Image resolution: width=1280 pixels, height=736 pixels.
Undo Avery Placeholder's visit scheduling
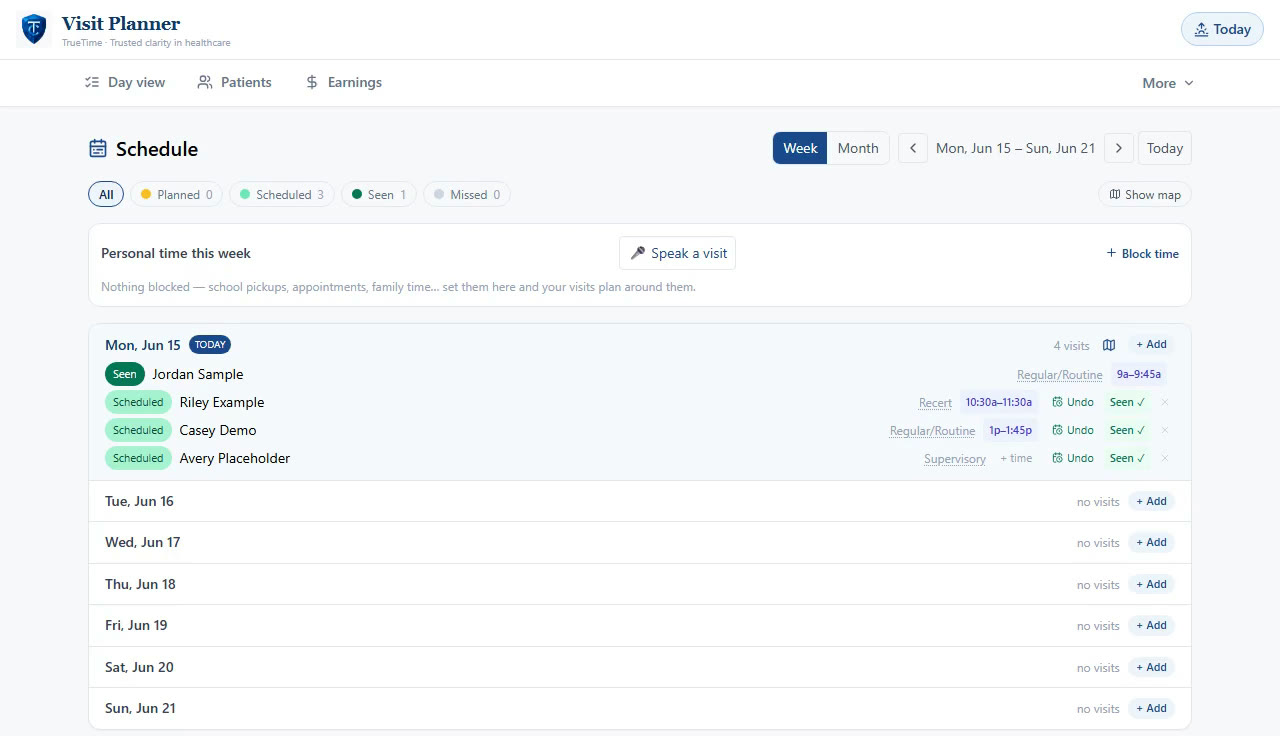click(x=1072, y=458)
